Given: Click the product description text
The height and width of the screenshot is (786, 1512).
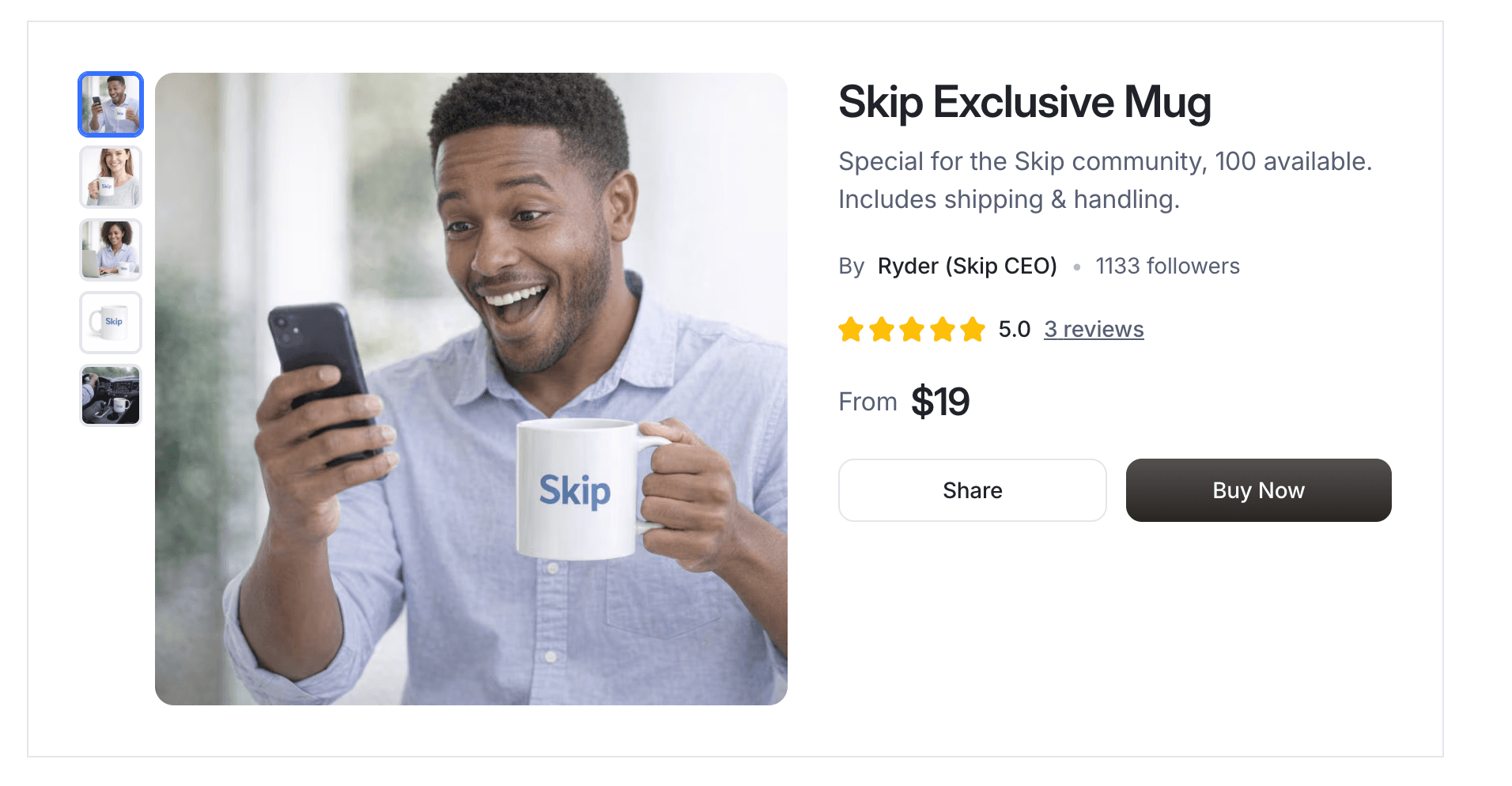Looking at the screenshot, I should tap(1105, 179).
